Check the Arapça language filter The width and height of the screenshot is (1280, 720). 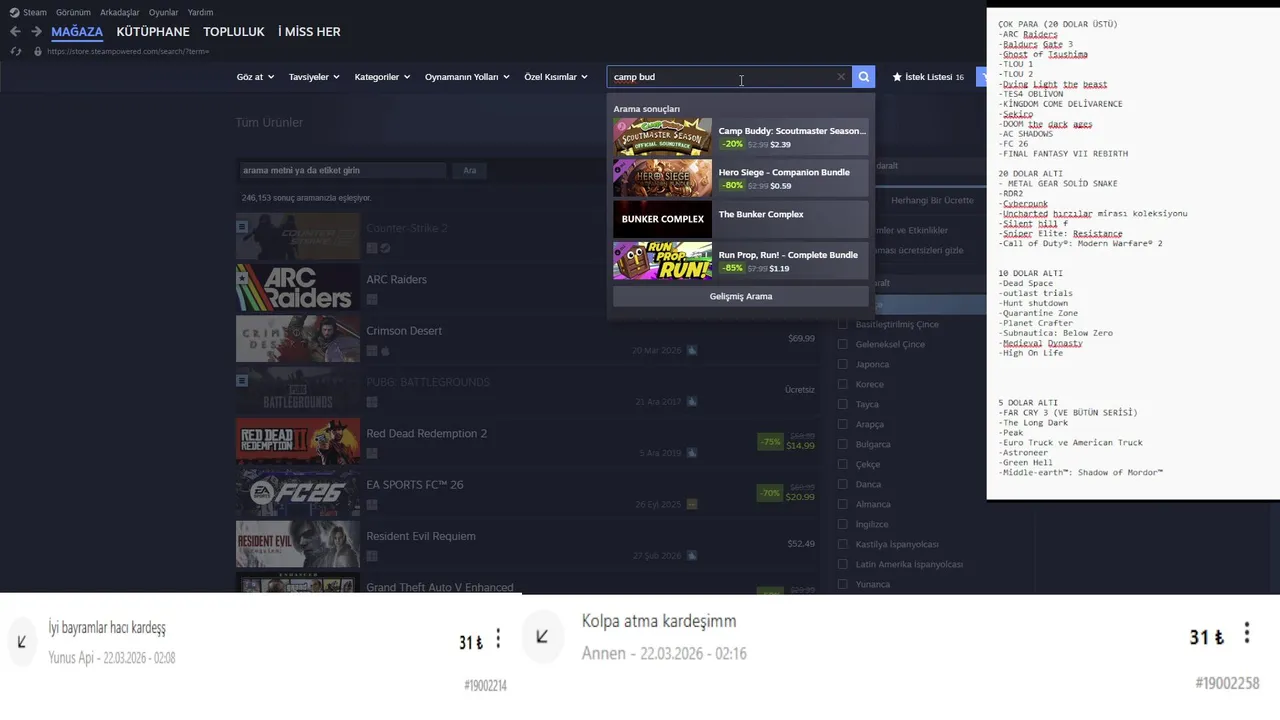click(x=842, y=424)
